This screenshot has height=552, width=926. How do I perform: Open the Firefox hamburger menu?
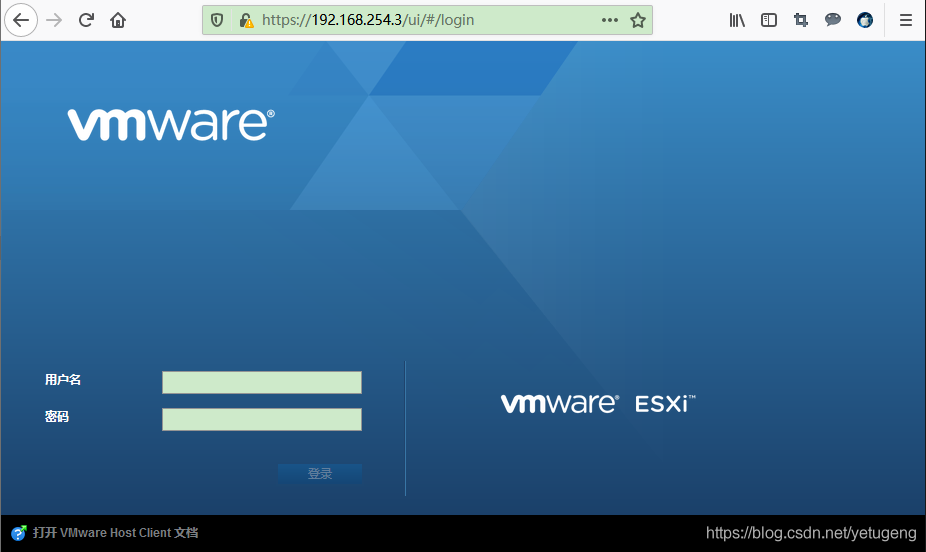point(906,20)
